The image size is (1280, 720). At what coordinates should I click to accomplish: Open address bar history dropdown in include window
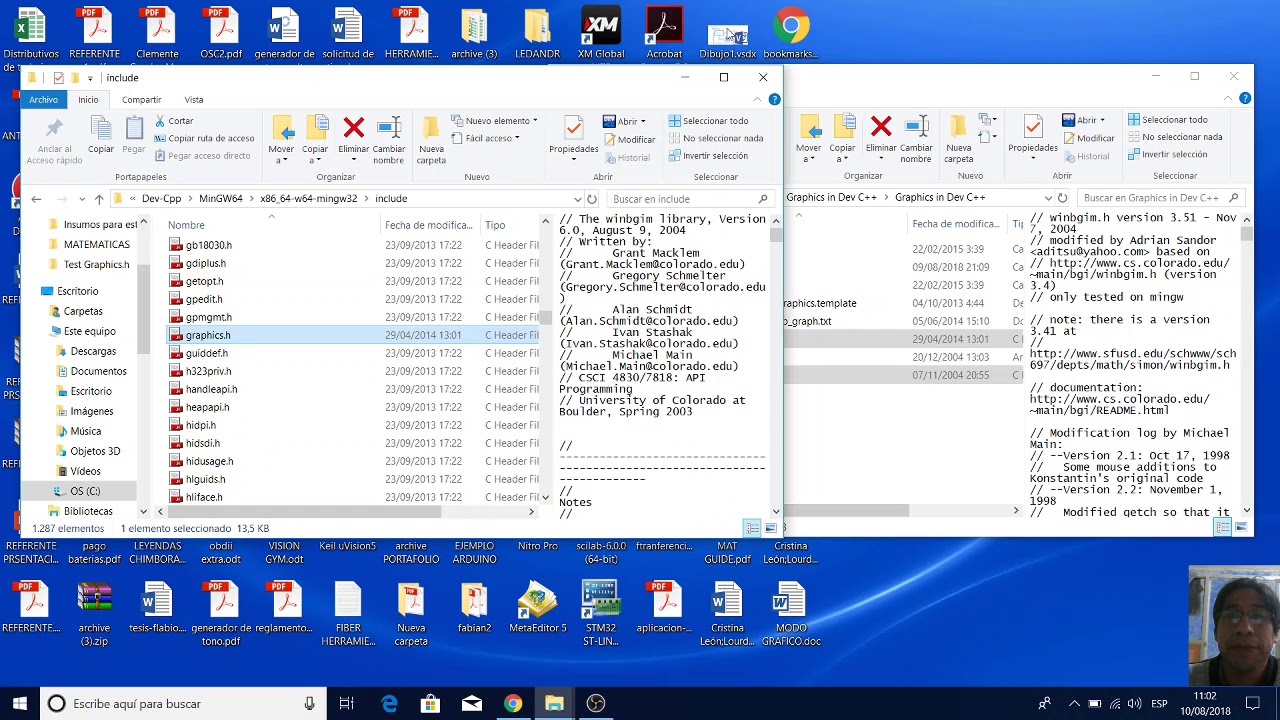pos(577,199)
